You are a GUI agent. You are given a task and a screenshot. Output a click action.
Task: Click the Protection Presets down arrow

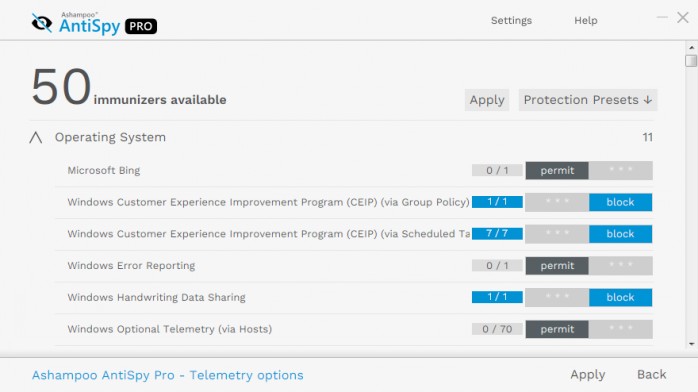click(648, 100)
